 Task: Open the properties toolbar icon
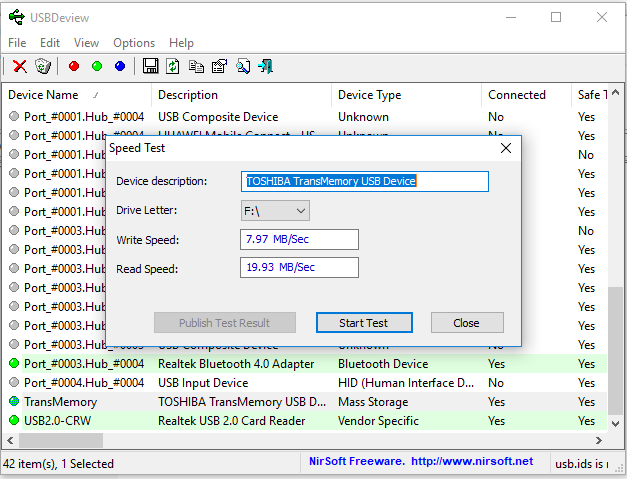coord(219,66)
